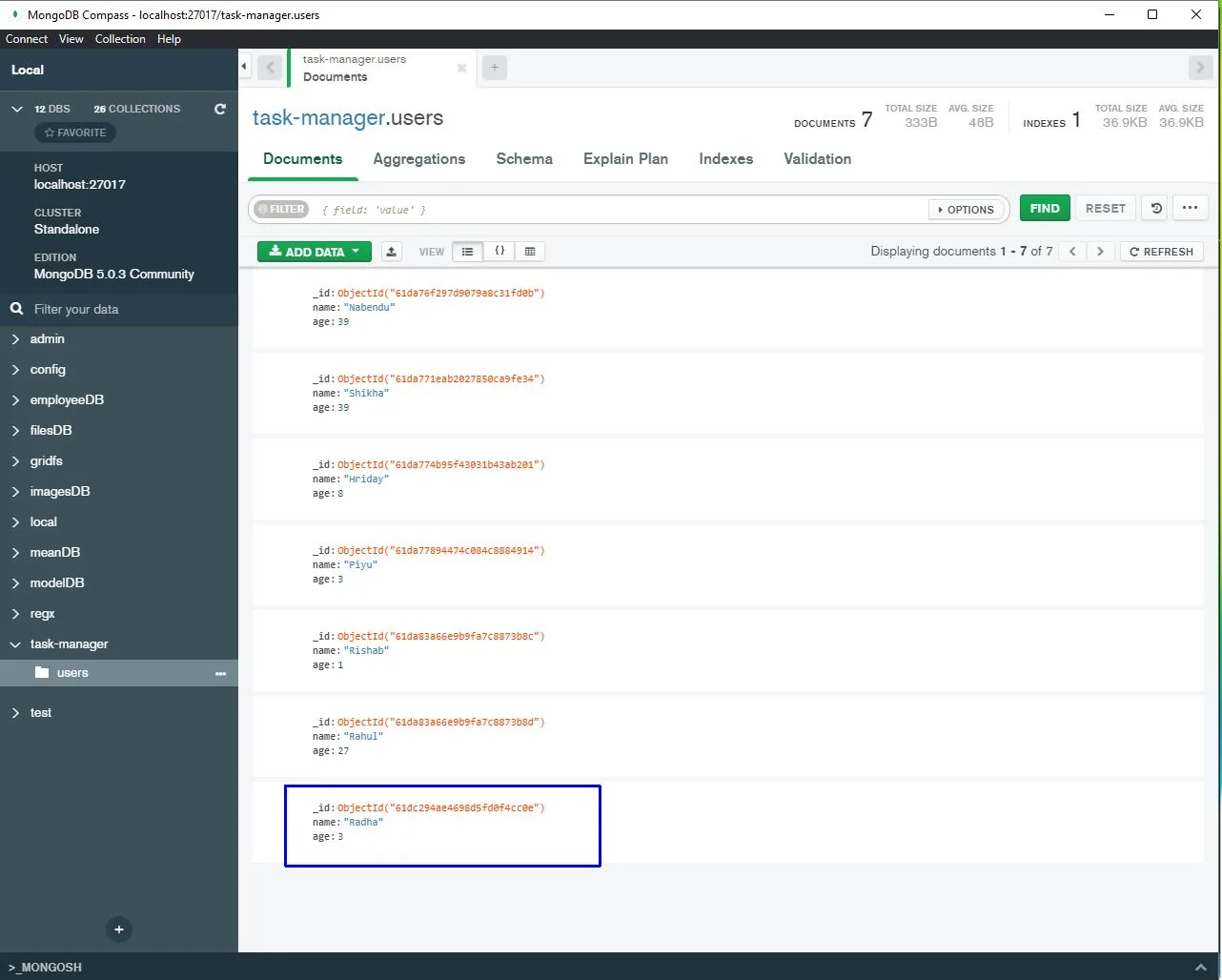Click name value "Hriday"
The width and height of the screenshot is (1222, 980).
[366, 480]
